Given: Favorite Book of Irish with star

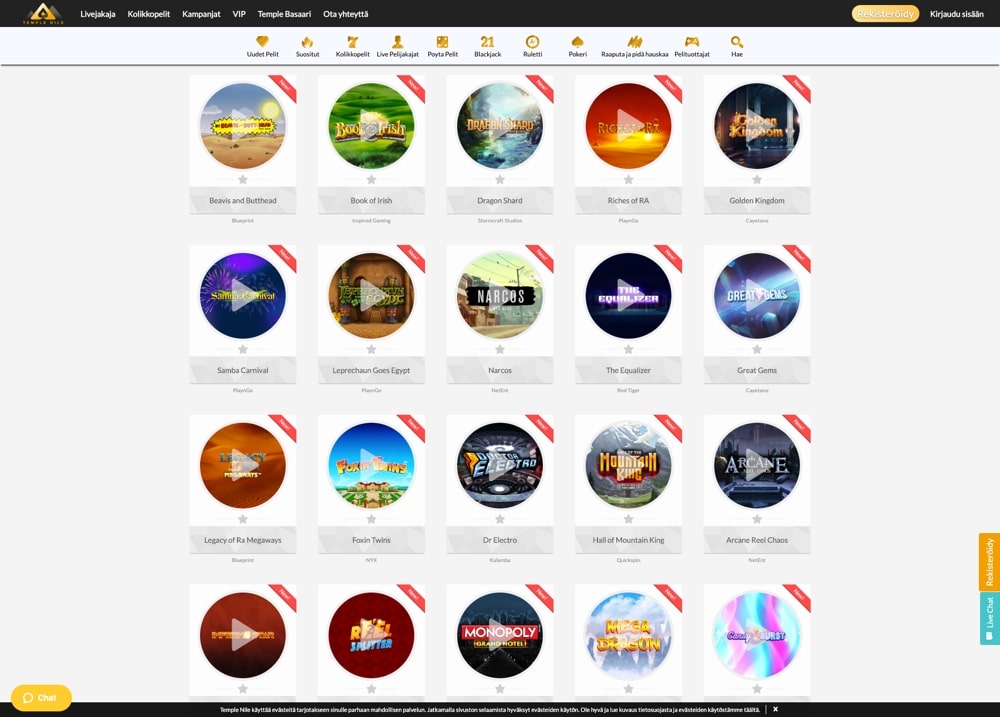Looking at the screenshot, I should [371, 180].
